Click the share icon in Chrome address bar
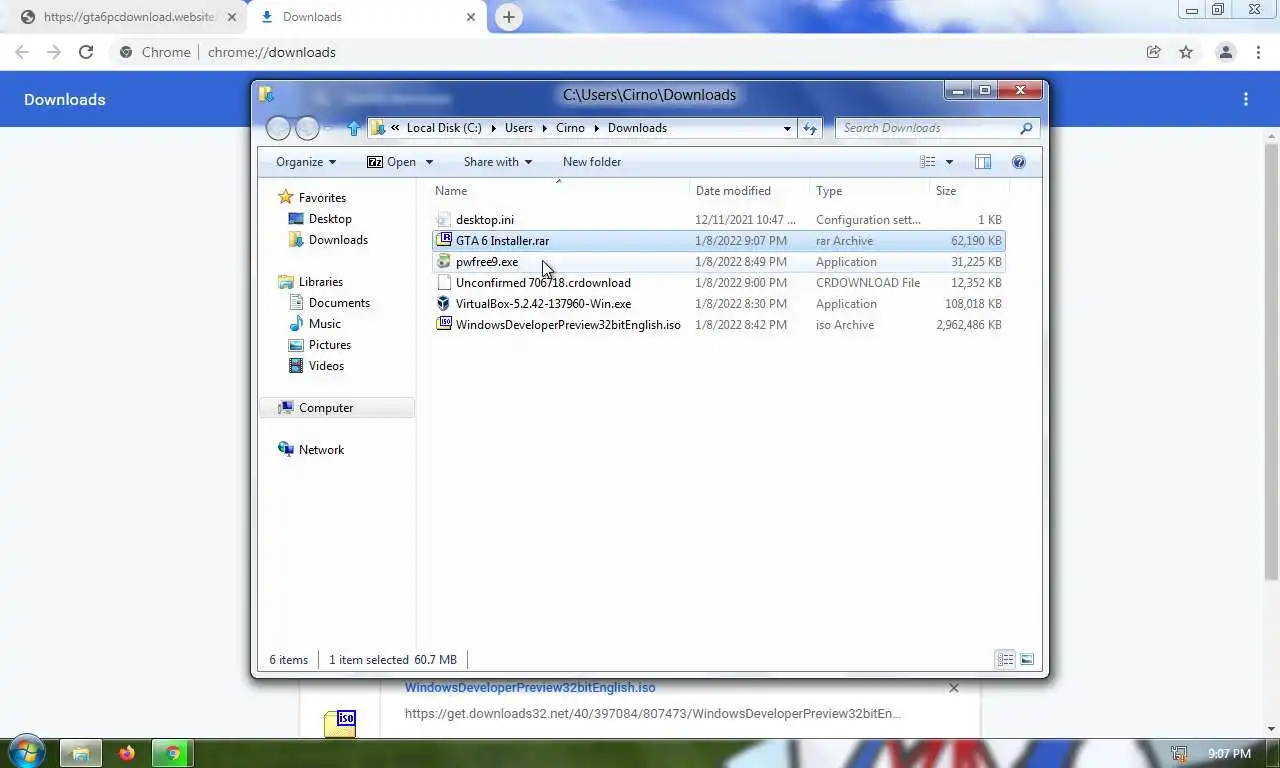Image resolution: width=1280 pixels, height=768 pixels. tap(1154, 52)
